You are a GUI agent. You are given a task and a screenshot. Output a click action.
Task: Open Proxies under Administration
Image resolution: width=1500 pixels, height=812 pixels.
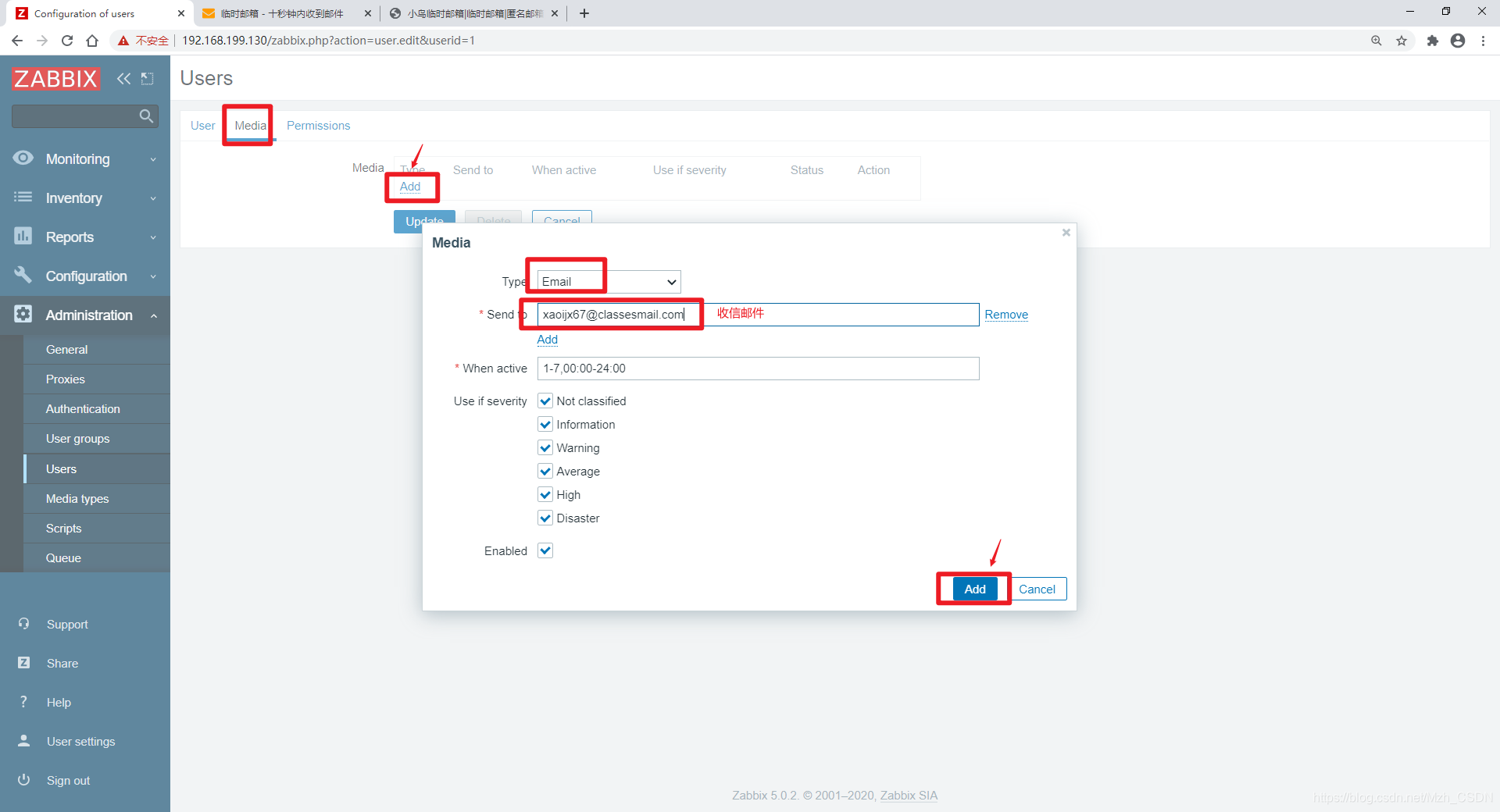97,379
